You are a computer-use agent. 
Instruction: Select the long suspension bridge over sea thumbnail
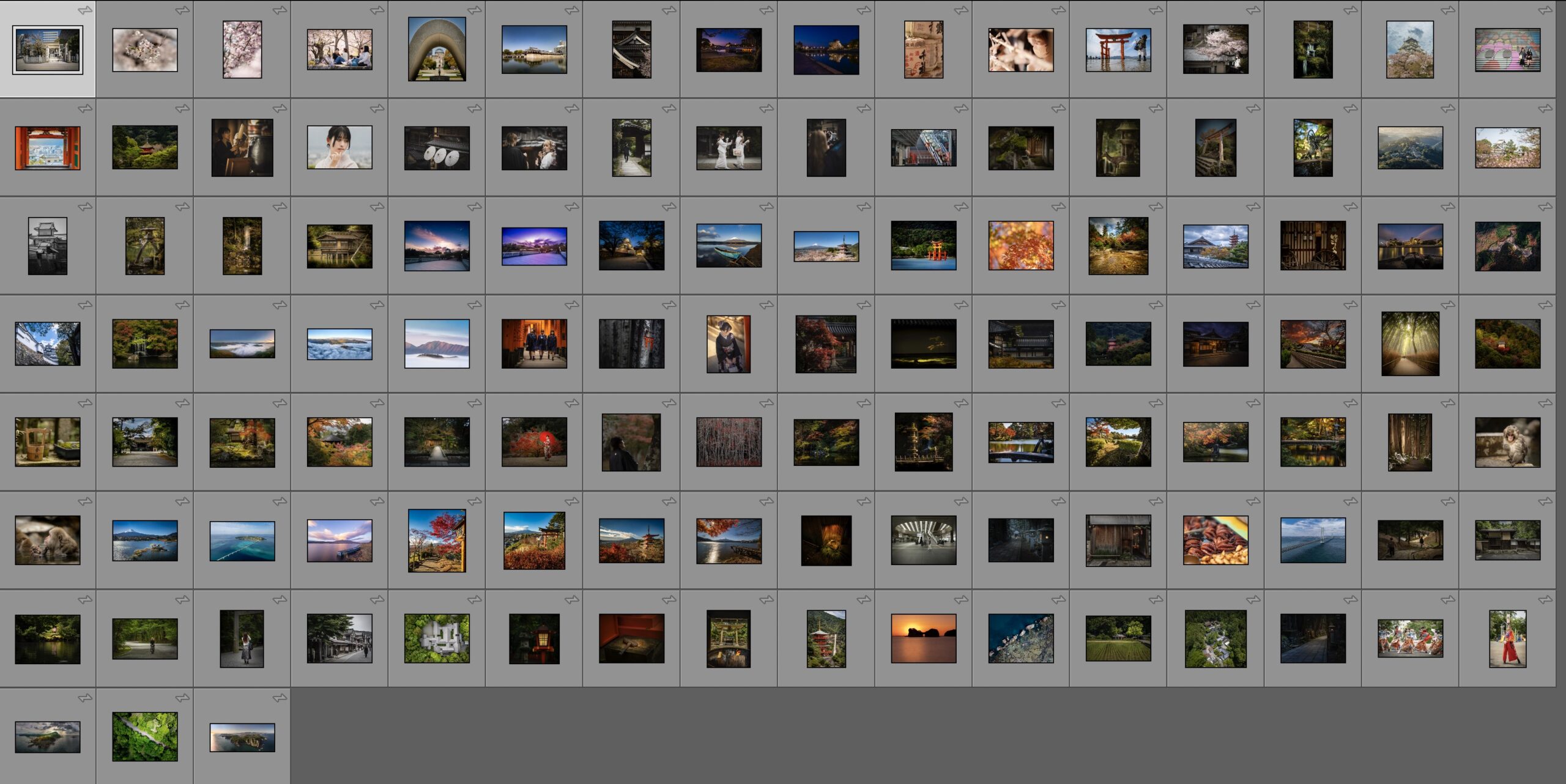1313,540
